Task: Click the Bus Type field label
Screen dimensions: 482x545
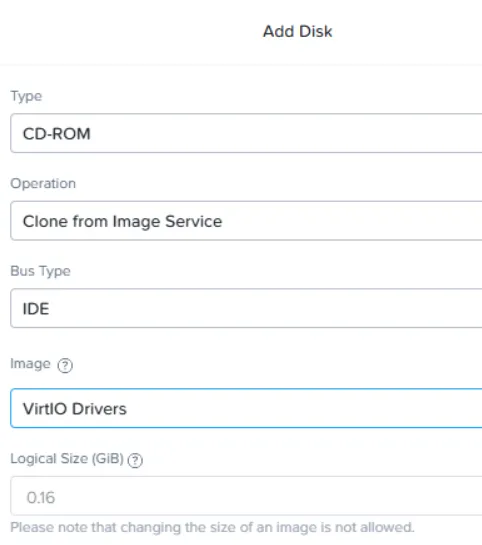Action: [40, 271]
